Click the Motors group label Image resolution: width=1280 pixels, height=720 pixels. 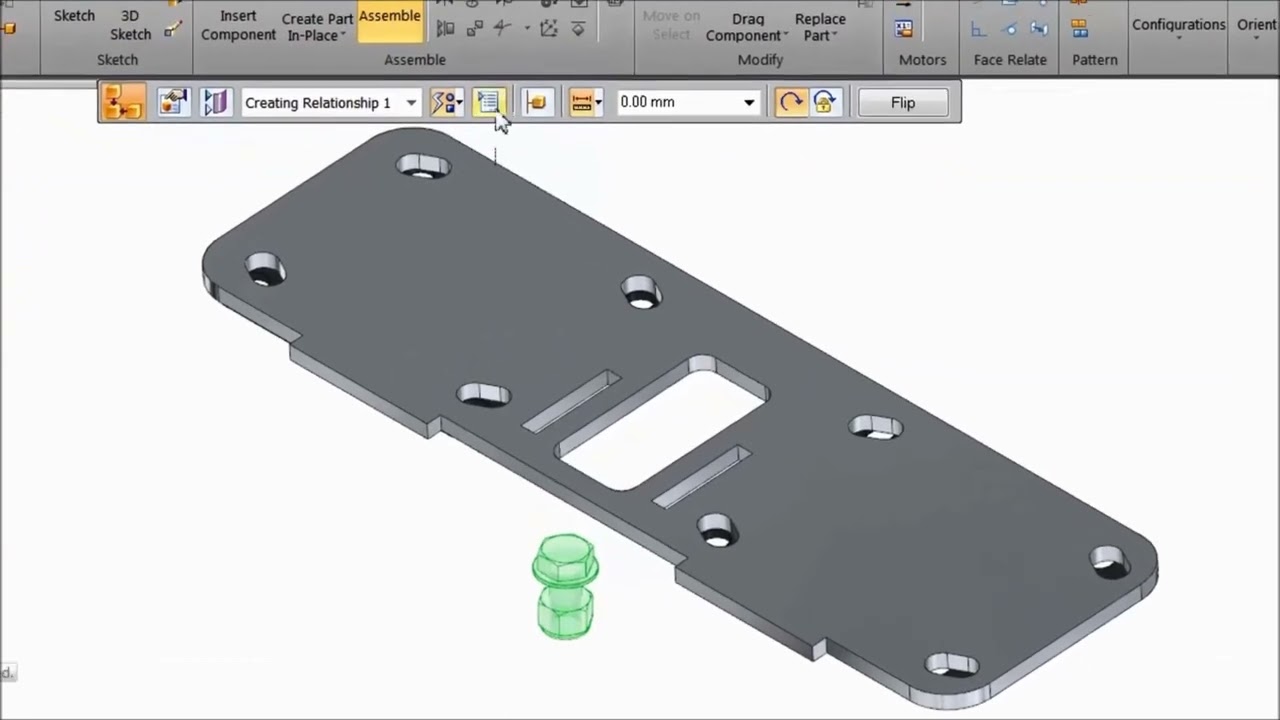922,60
